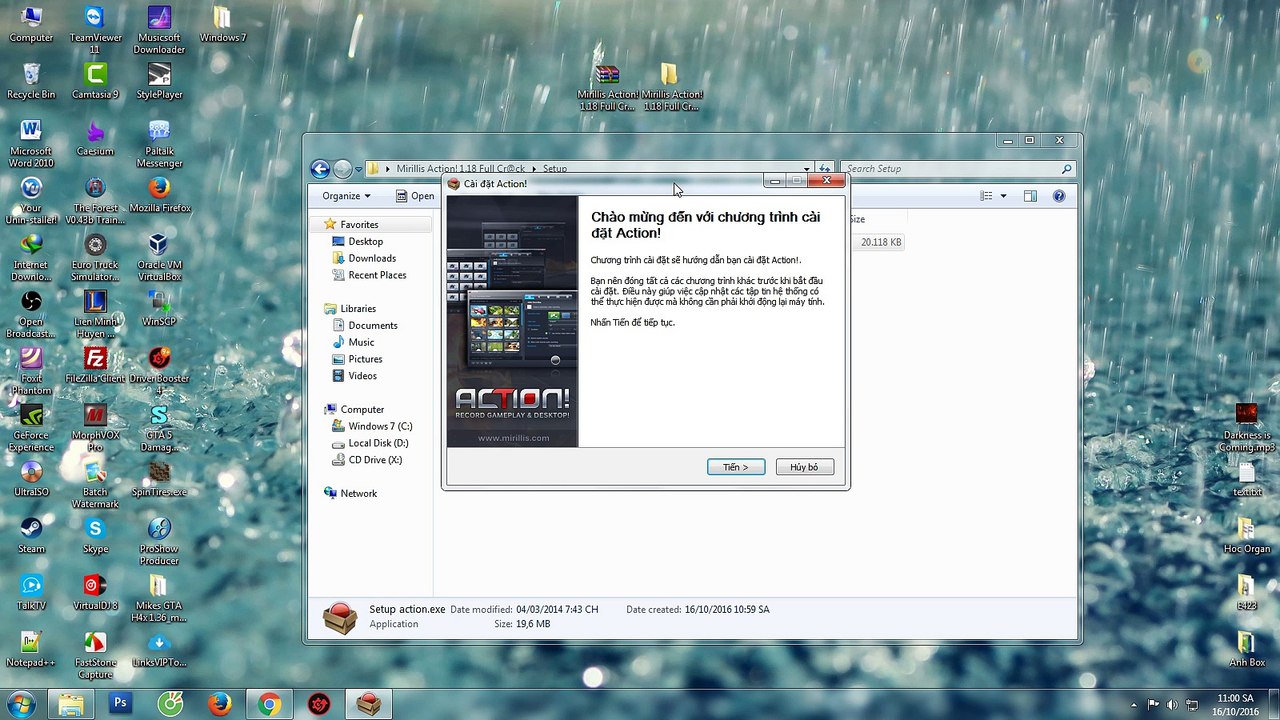Toggle the Explorer preview pane
The height and width of the screenshot is (720, 1280).
[x=1030, y=196]
